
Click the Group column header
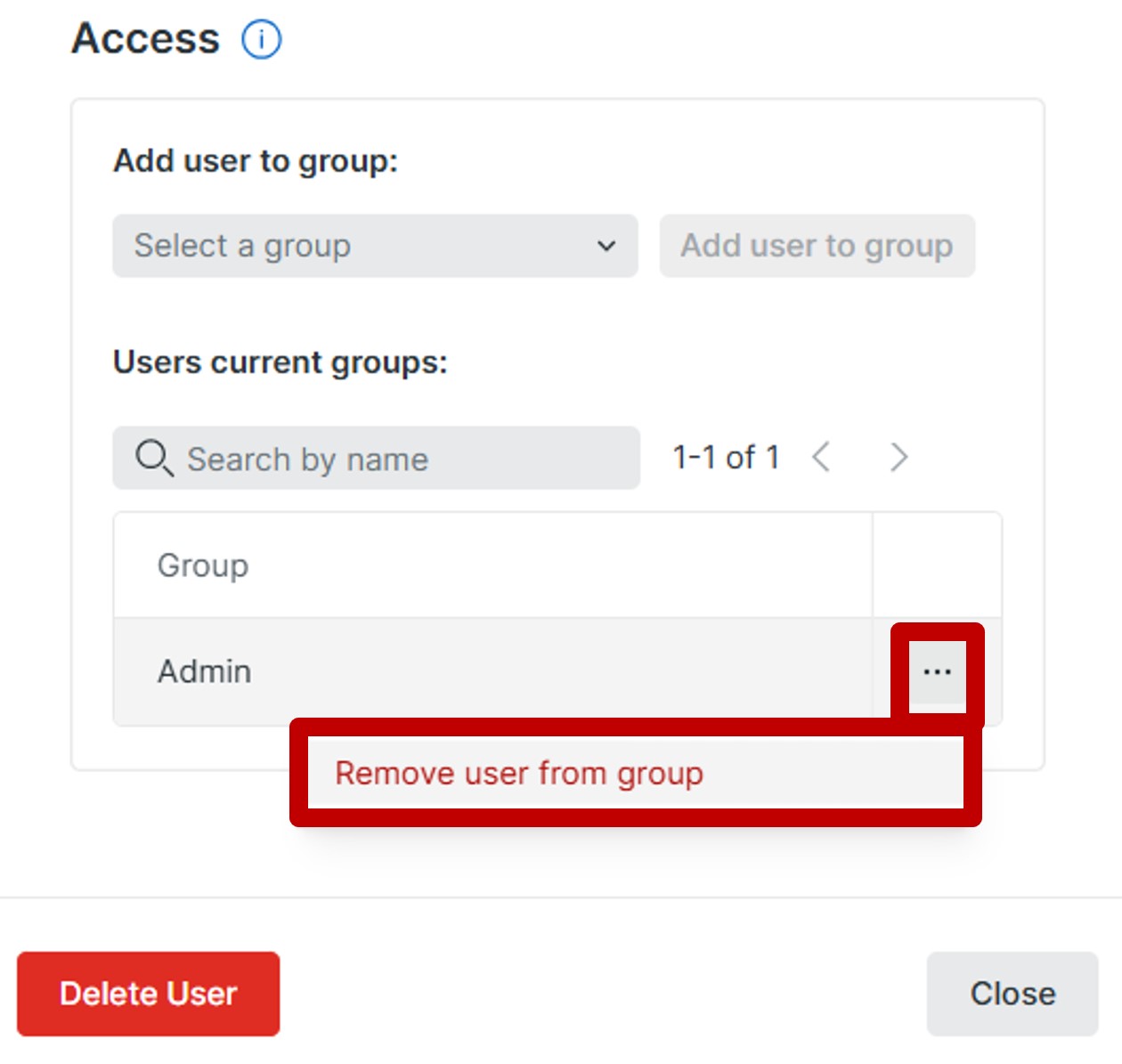[203, 565]
